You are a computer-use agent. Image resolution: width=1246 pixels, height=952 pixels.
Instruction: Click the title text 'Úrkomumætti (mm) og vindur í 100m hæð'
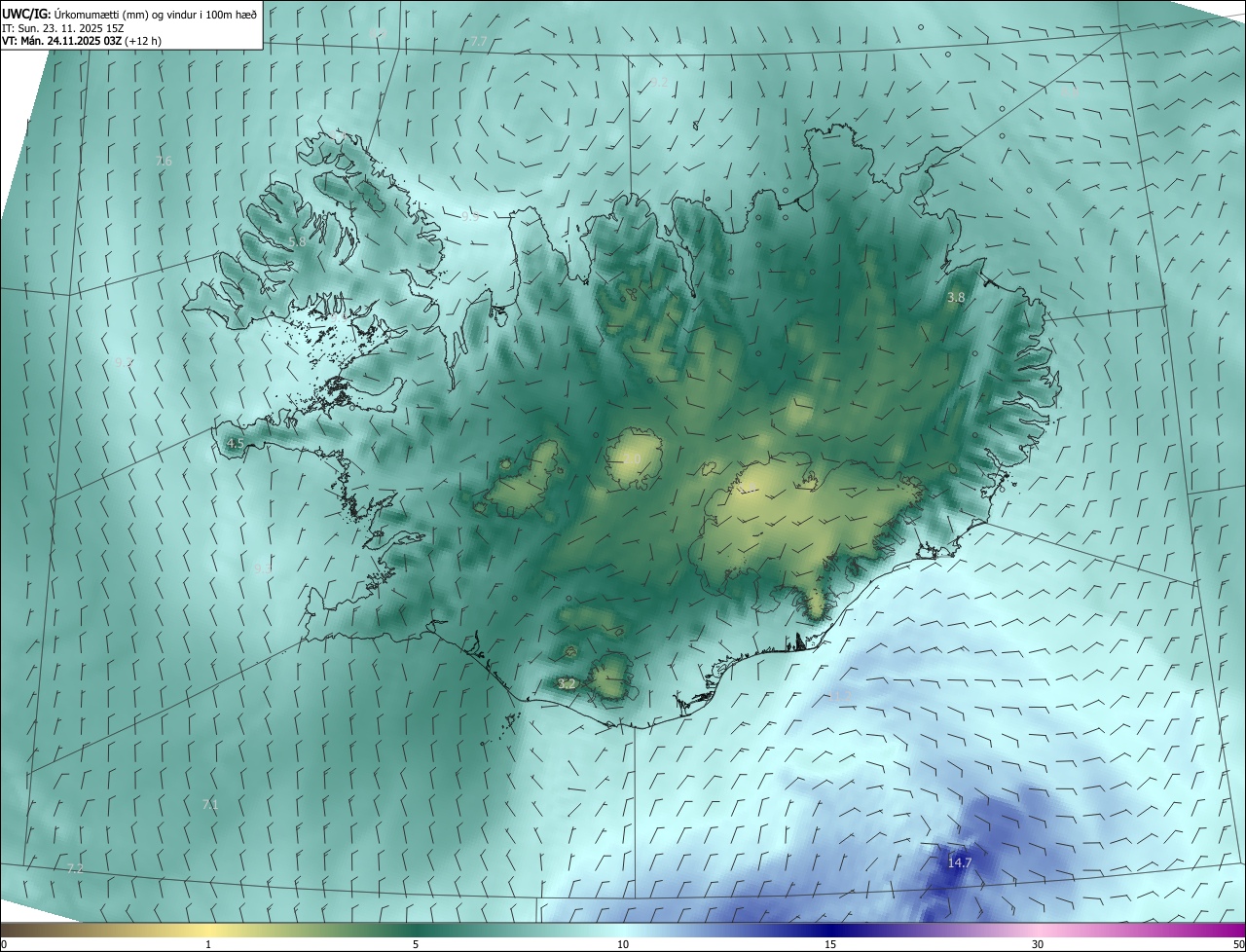tap(156, 14)
